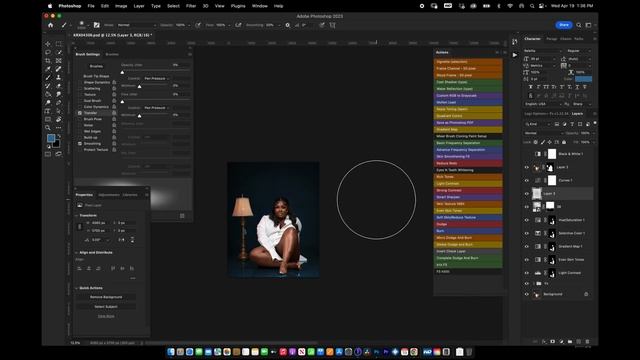Image resolution: width=640 pixels, height=360 pixels.
Task: Click the blue foreground color swatch
Action: (x=51, y=138)
